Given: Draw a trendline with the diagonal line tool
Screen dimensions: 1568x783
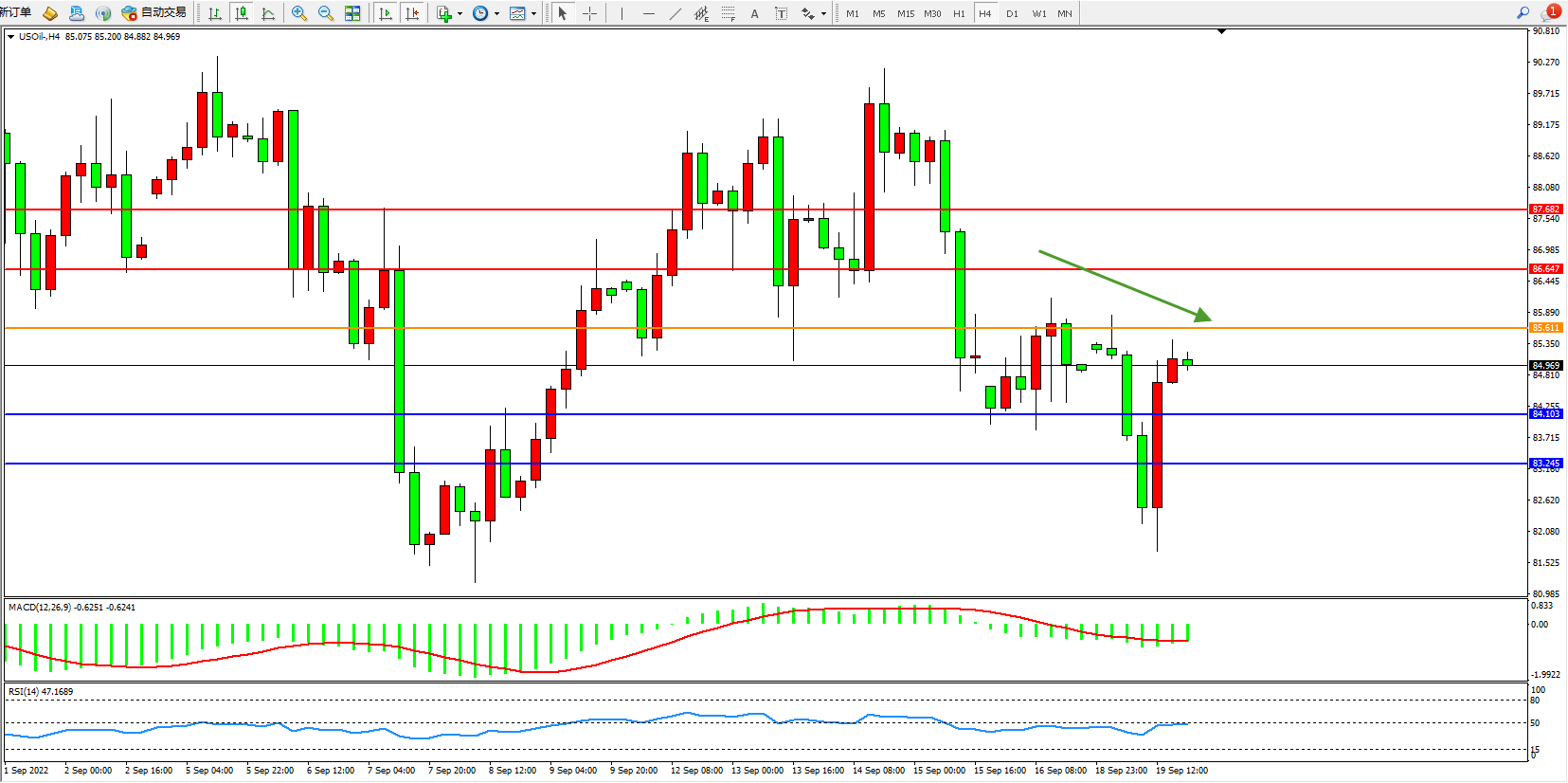Looking at the screenshot, I should [675, 13].
